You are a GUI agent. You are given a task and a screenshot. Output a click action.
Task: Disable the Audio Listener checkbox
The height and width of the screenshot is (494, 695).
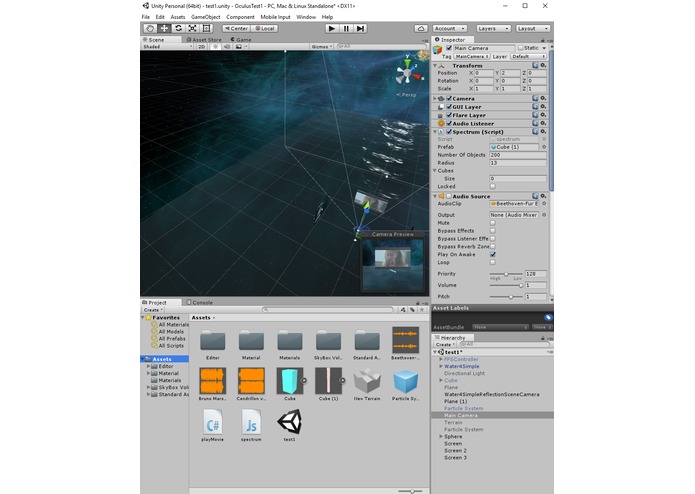coord(449,124)
